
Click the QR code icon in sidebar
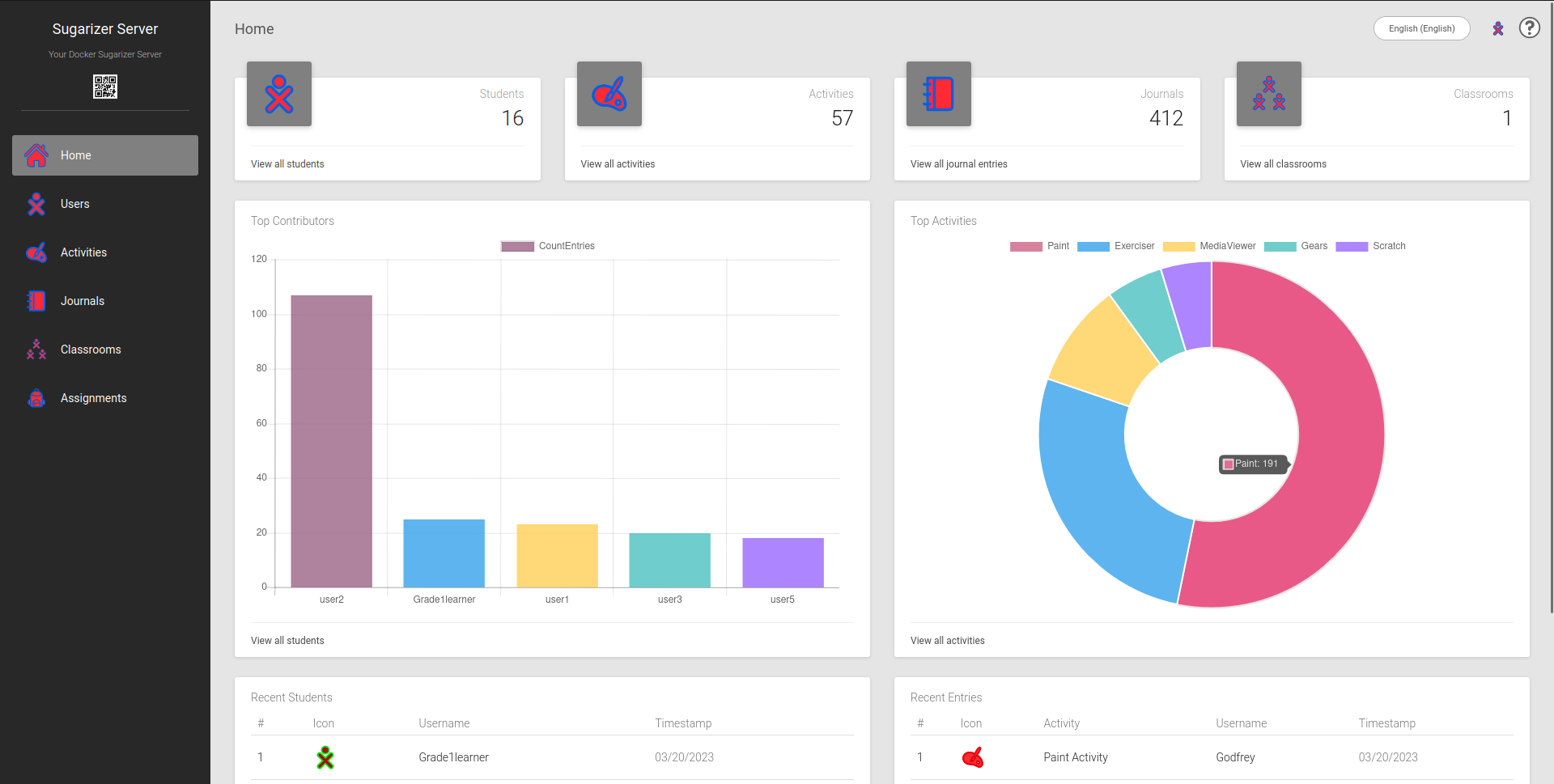(x=105, y=87)
